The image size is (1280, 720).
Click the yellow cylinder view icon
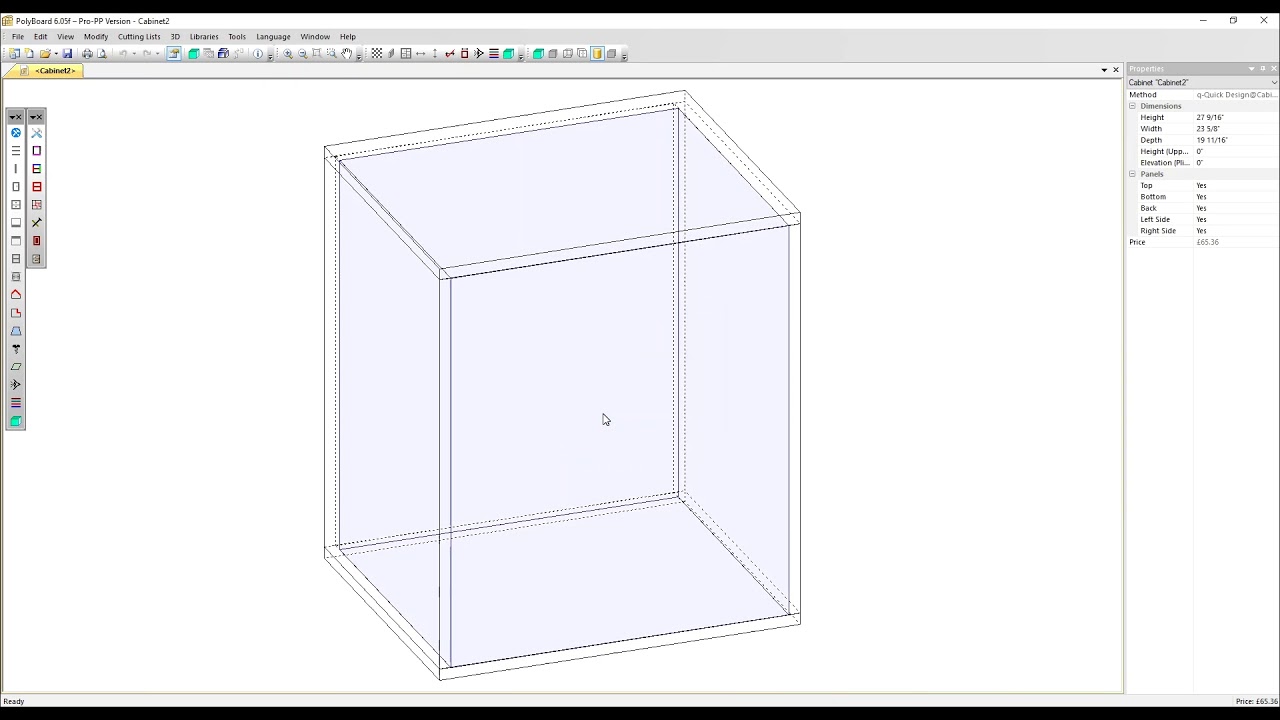click(x=597, y=54)
